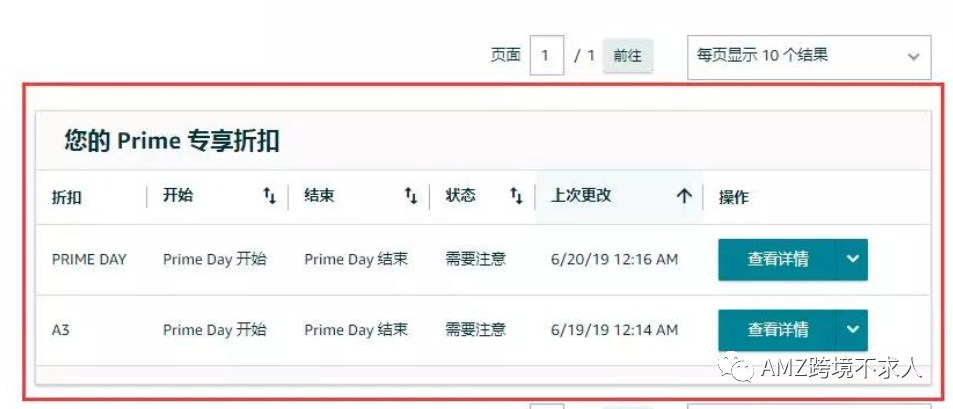Screen dimensions: 953x409
Task: Click 查看详情 for A3 discount
Action: point(777,330)
